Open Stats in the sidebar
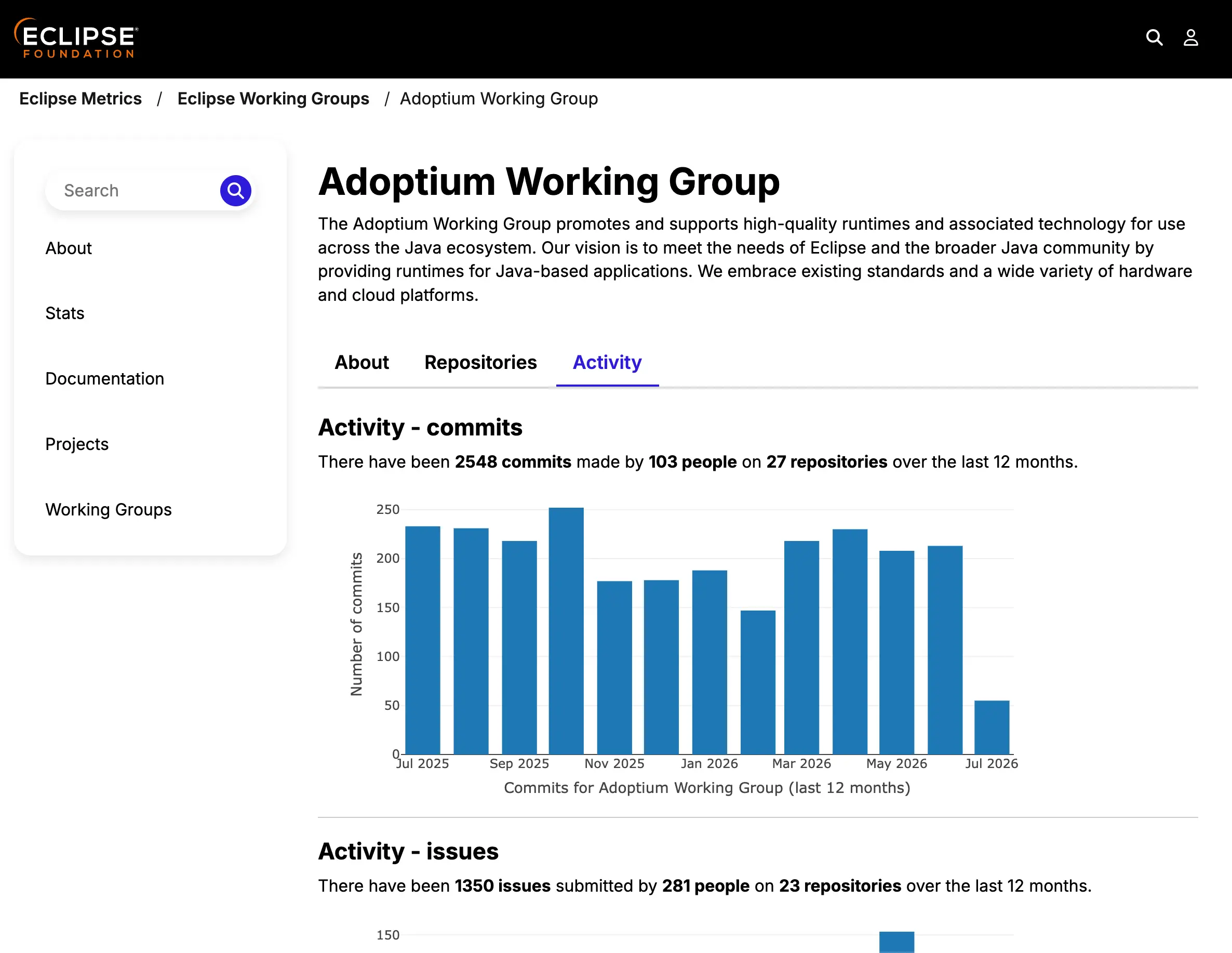This screenshot has height=953, width=1232. (x=65, y=313)
